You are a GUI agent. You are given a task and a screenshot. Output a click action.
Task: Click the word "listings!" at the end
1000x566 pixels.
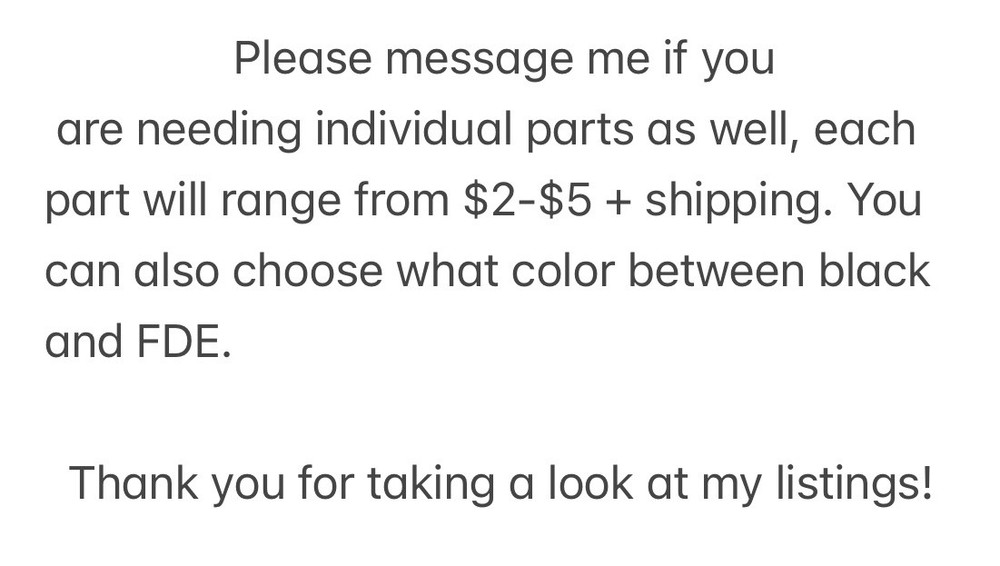(855, 484)
